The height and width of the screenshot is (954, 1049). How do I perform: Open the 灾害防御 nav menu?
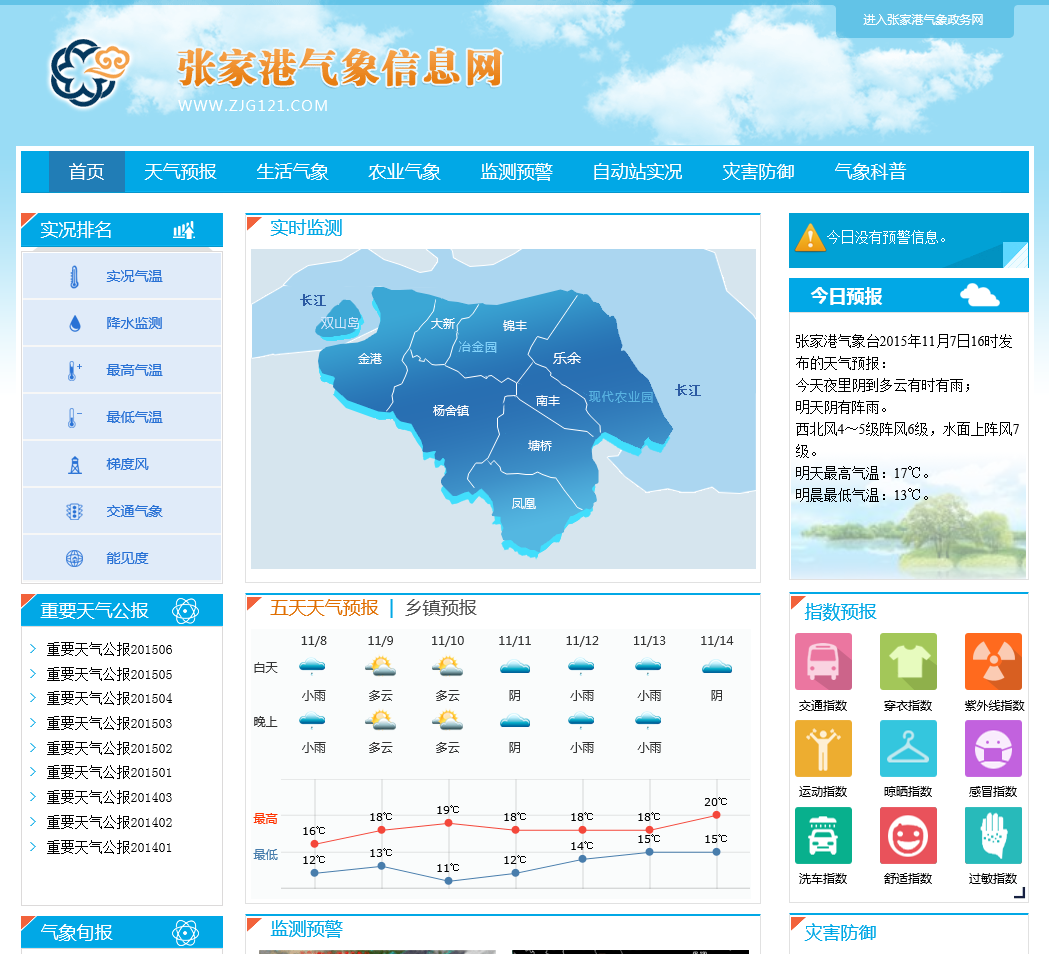coord(758,172)
